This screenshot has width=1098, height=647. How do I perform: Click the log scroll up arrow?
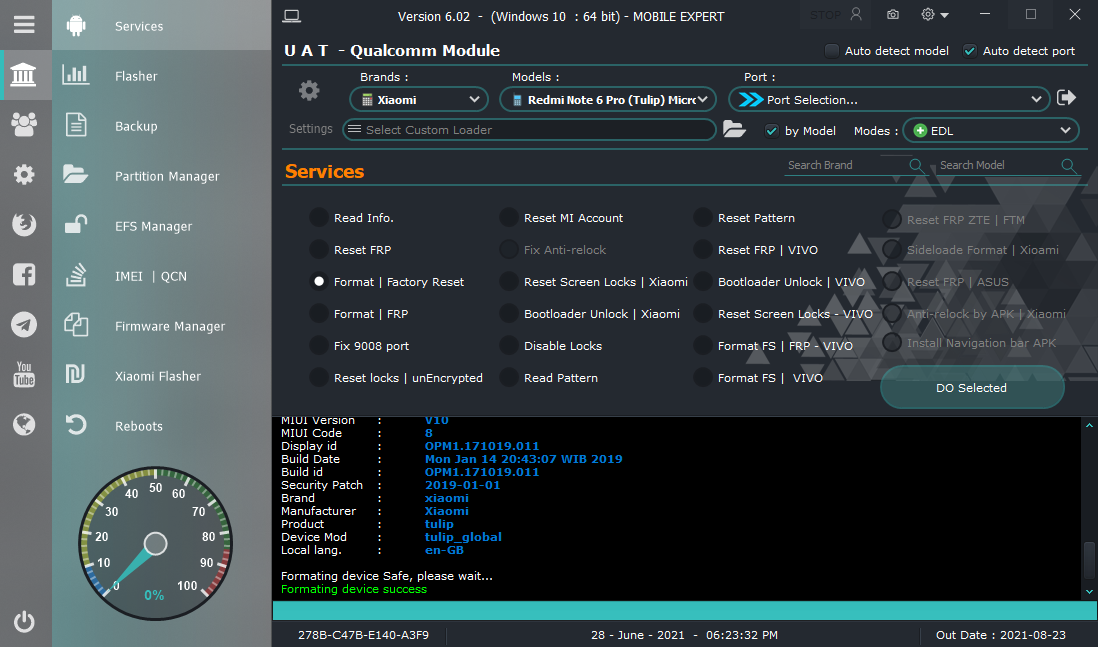[1089, 425]
